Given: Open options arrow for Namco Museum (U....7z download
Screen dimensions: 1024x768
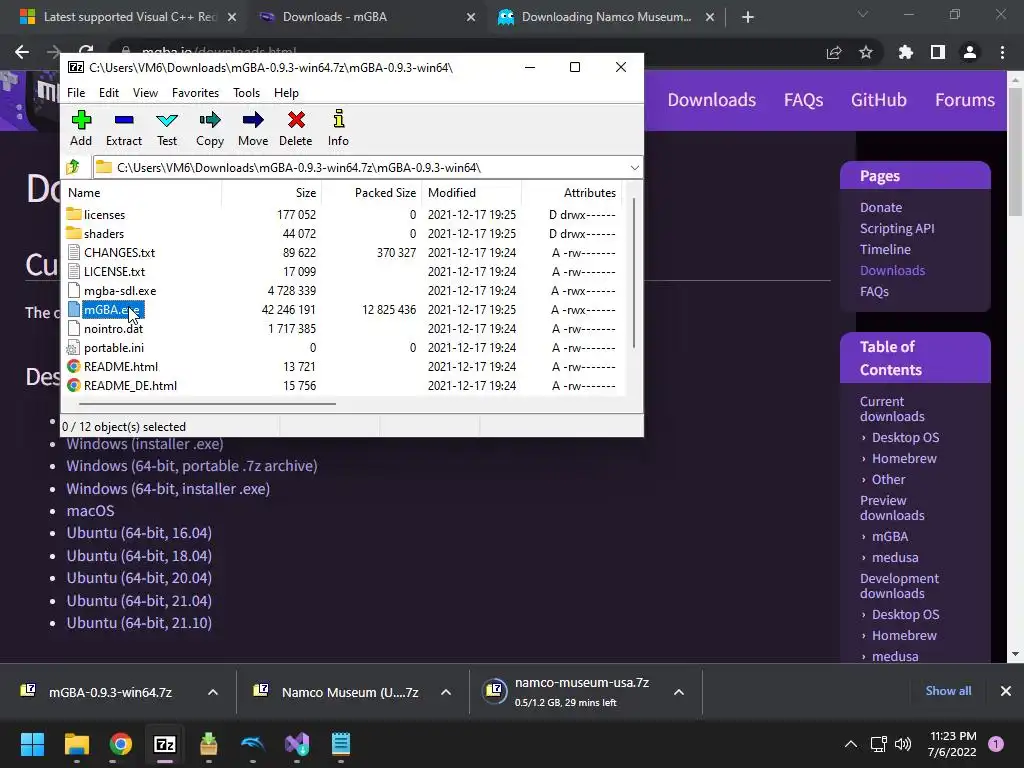Looking at the screenshot, I should 446,692.
